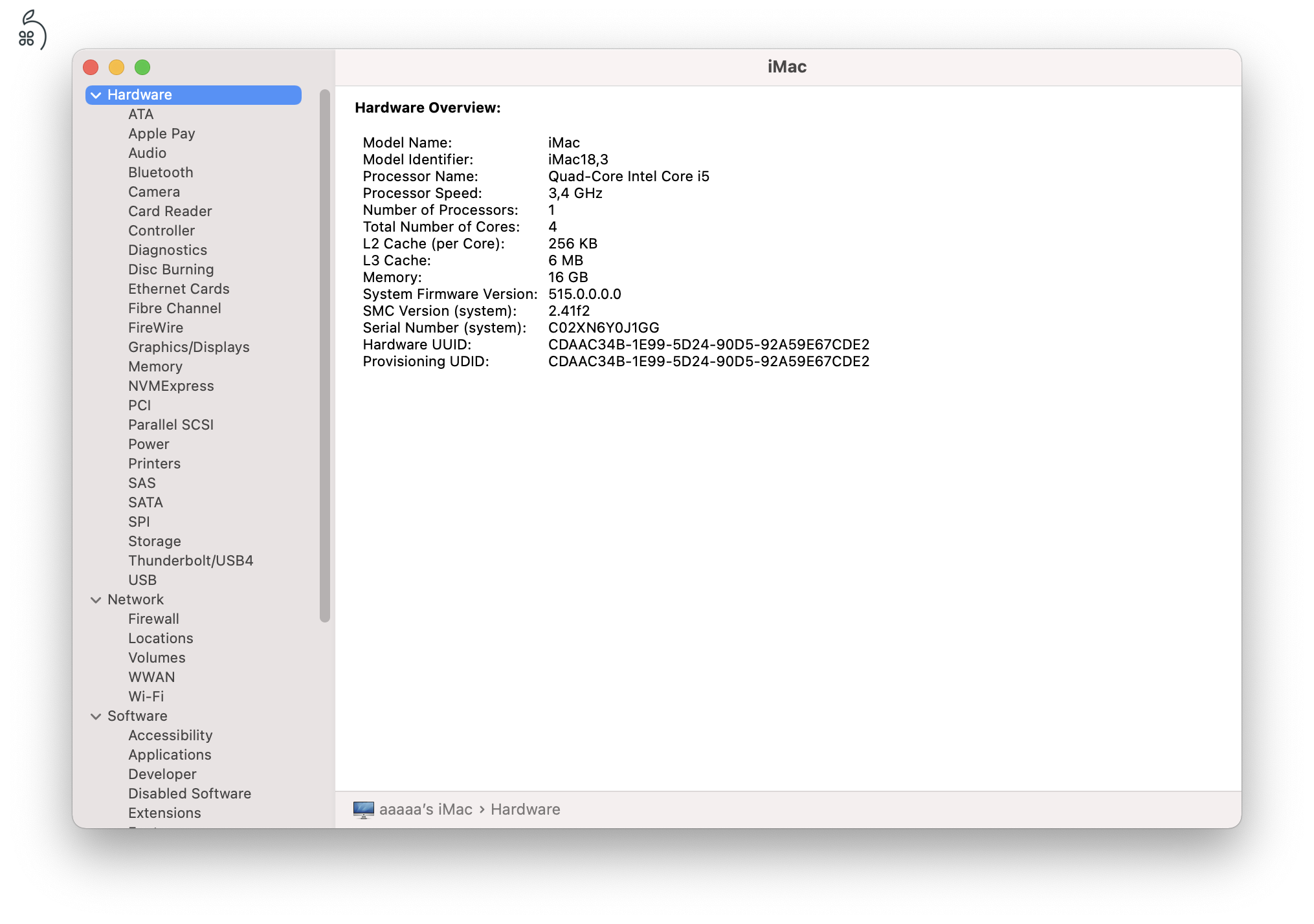Select Wi-Fi under the Network section
Image resolution: width=1314 pixels, height=924 pixels.
tap(146, 696)
